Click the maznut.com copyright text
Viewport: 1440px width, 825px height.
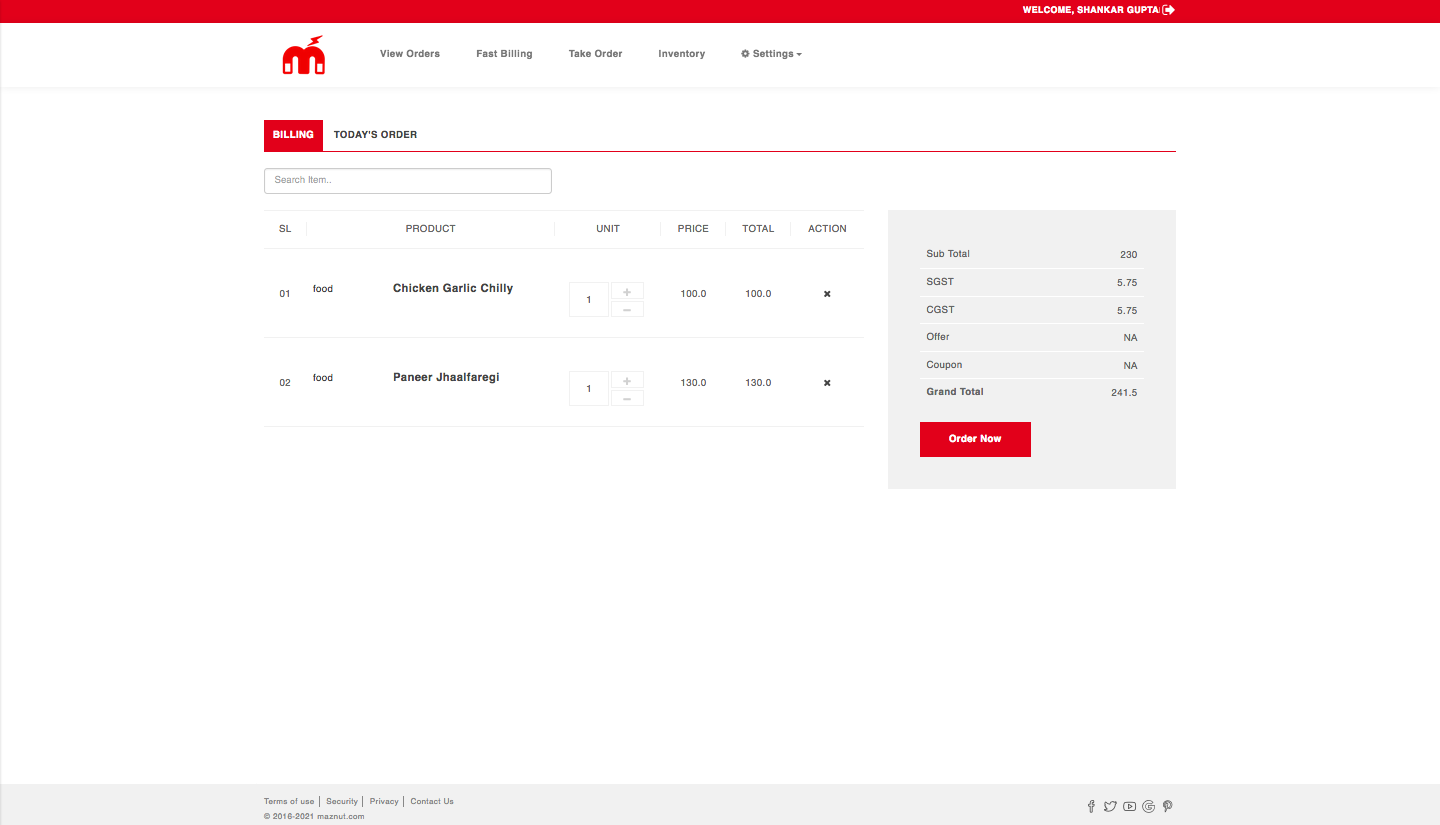314,816
